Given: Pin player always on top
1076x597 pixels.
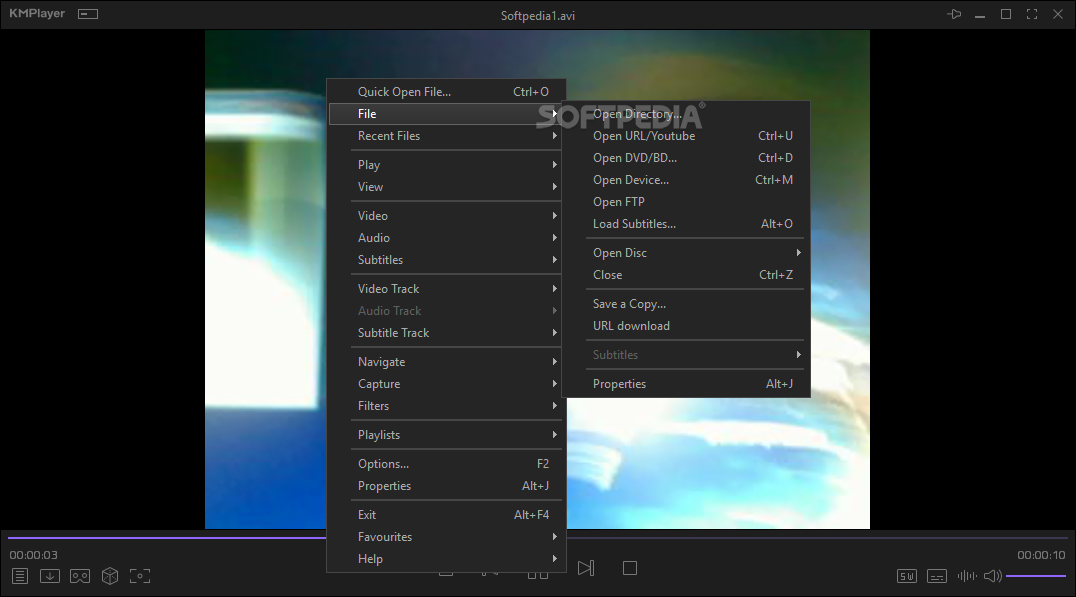Looking at the screenshot, I should (955, 14).
